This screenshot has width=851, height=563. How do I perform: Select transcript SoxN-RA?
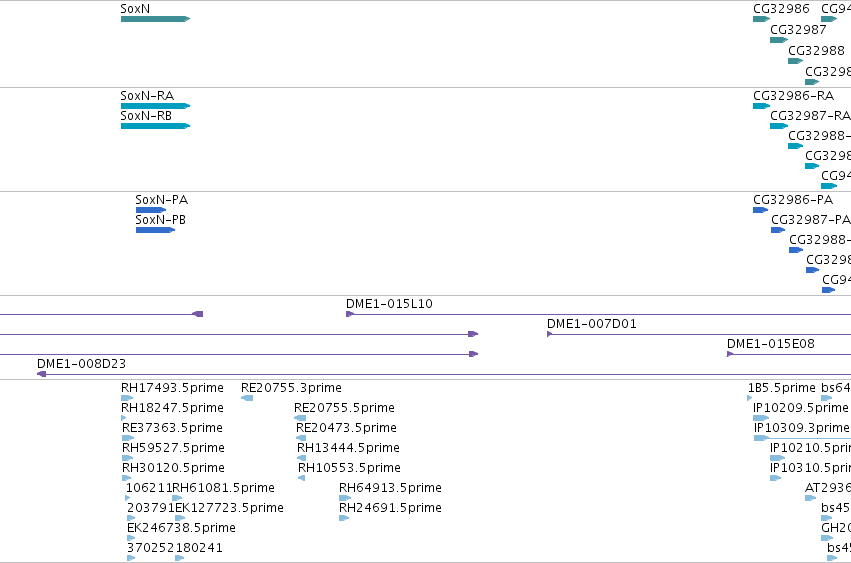point(155,106)
